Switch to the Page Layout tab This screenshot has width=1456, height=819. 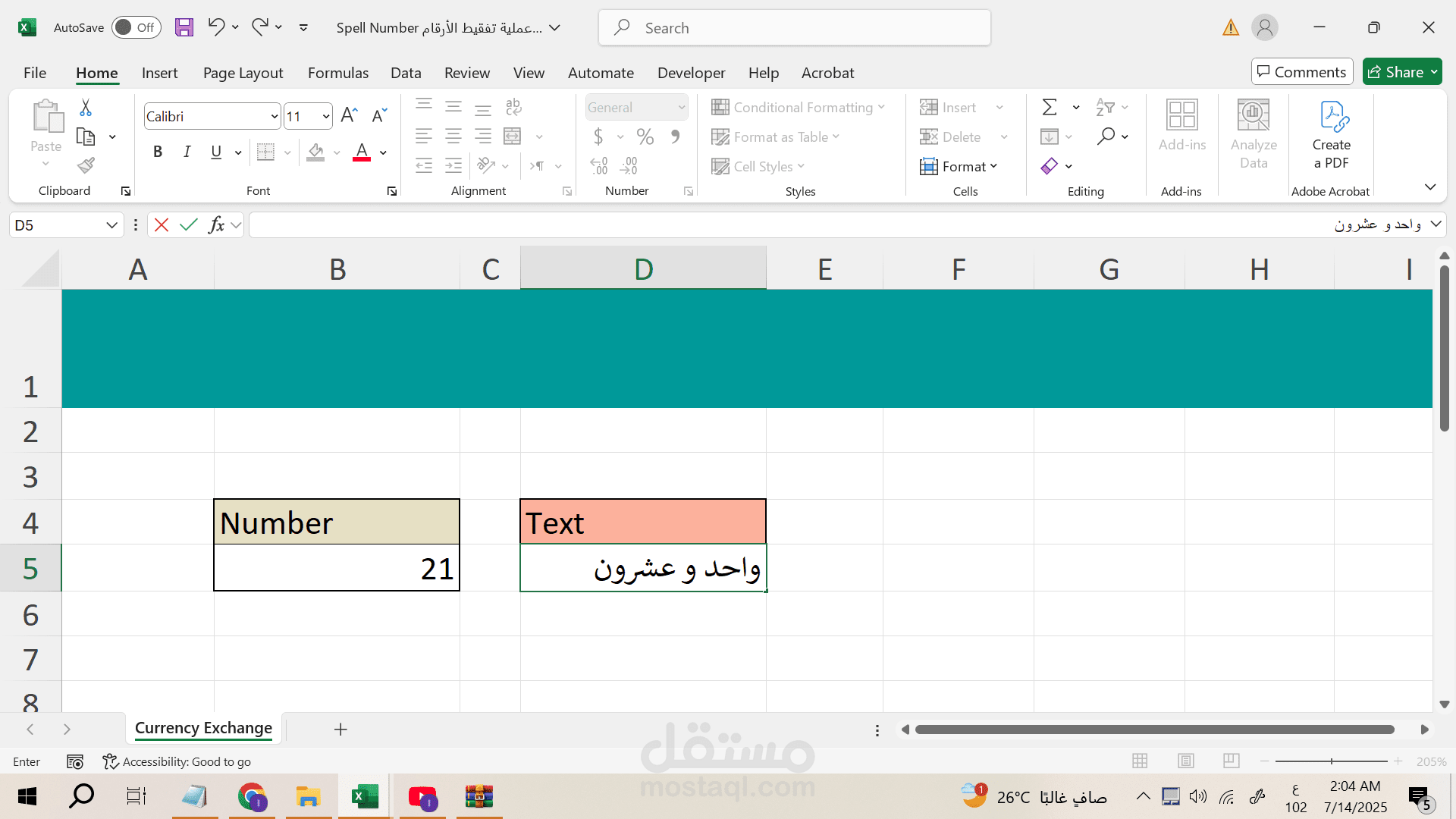(243, 73)
